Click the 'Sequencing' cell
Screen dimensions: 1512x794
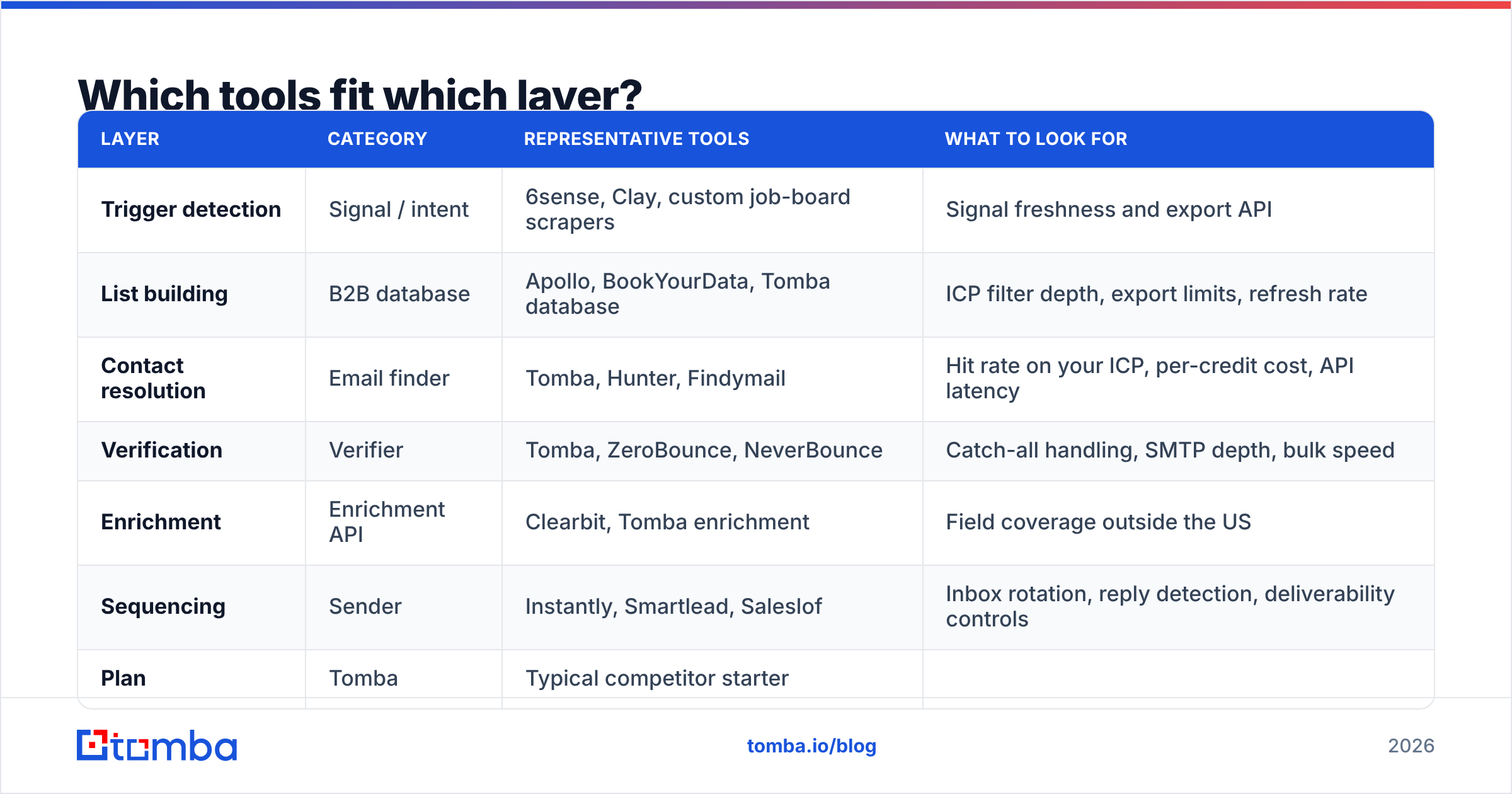(192, 607)
